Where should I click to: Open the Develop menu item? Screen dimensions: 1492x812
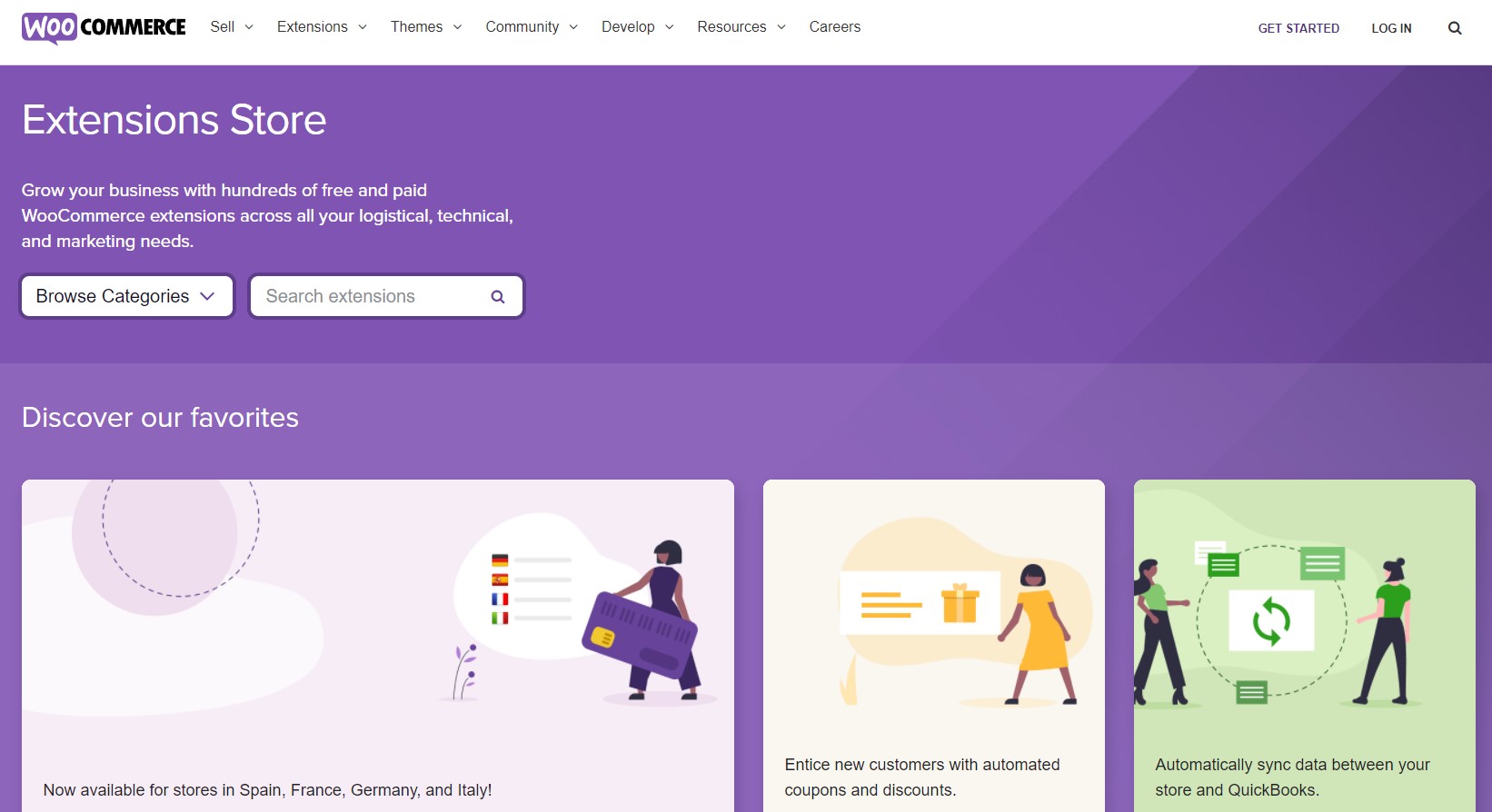coord(628,27)
